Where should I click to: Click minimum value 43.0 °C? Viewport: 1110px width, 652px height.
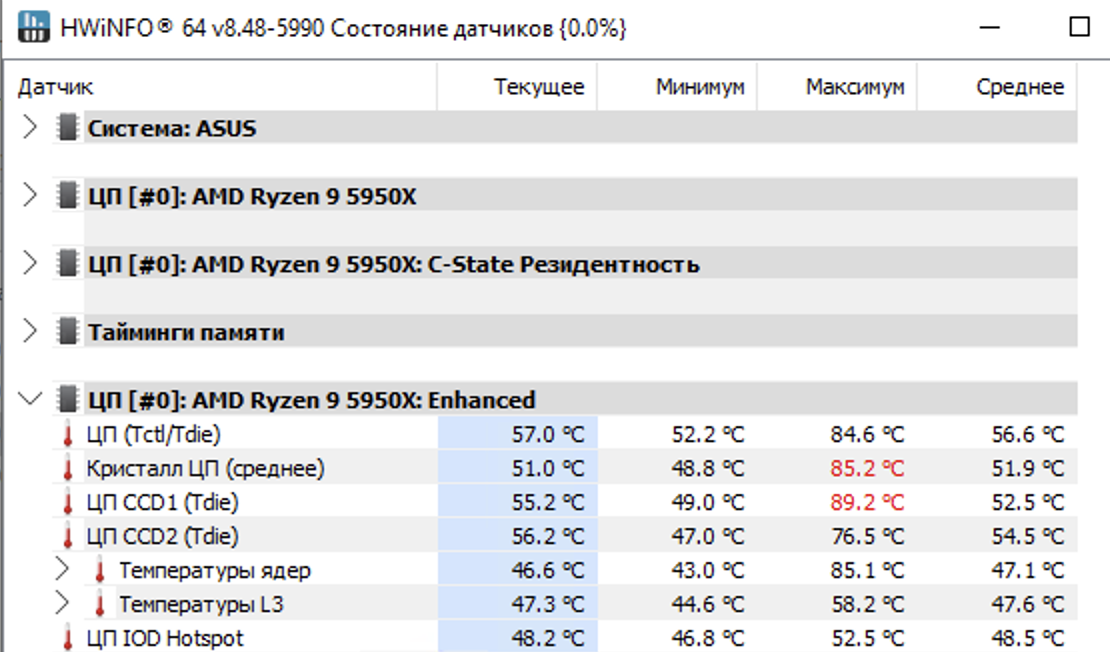point(708,570)
